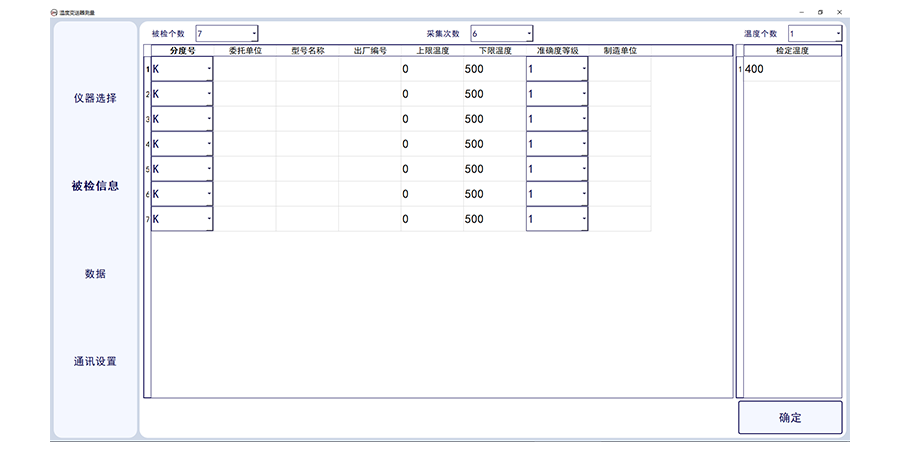
Task: Click row 1 制造单位 cell
Action: point(620,69)
